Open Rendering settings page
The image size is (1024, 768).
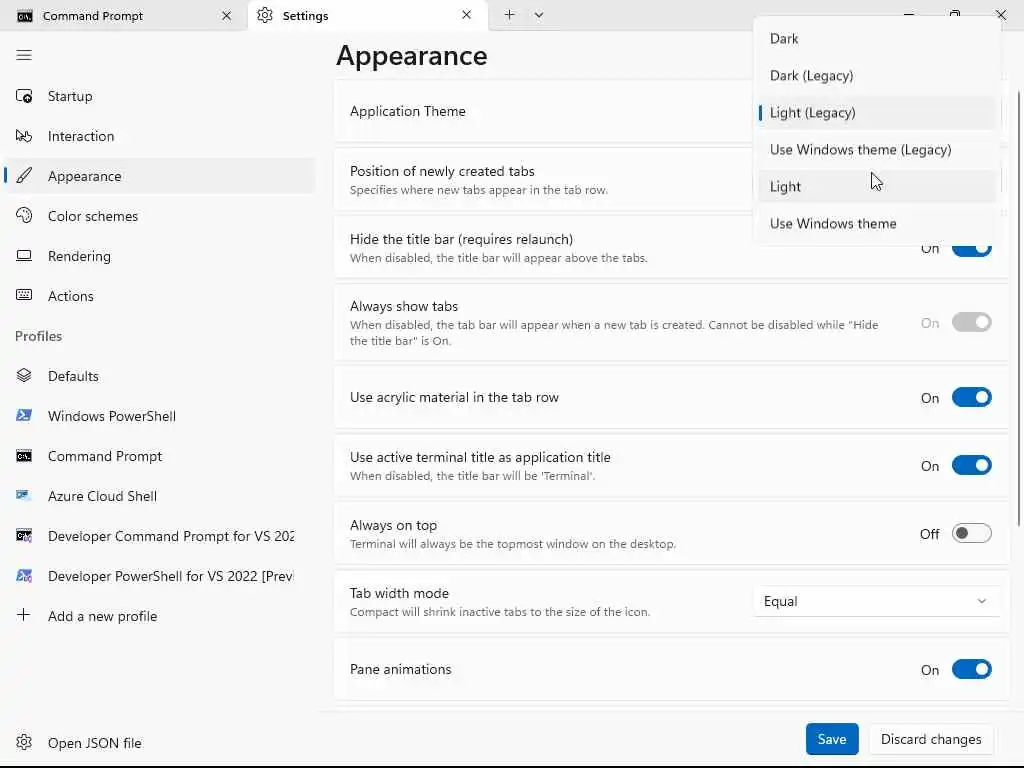159,256
